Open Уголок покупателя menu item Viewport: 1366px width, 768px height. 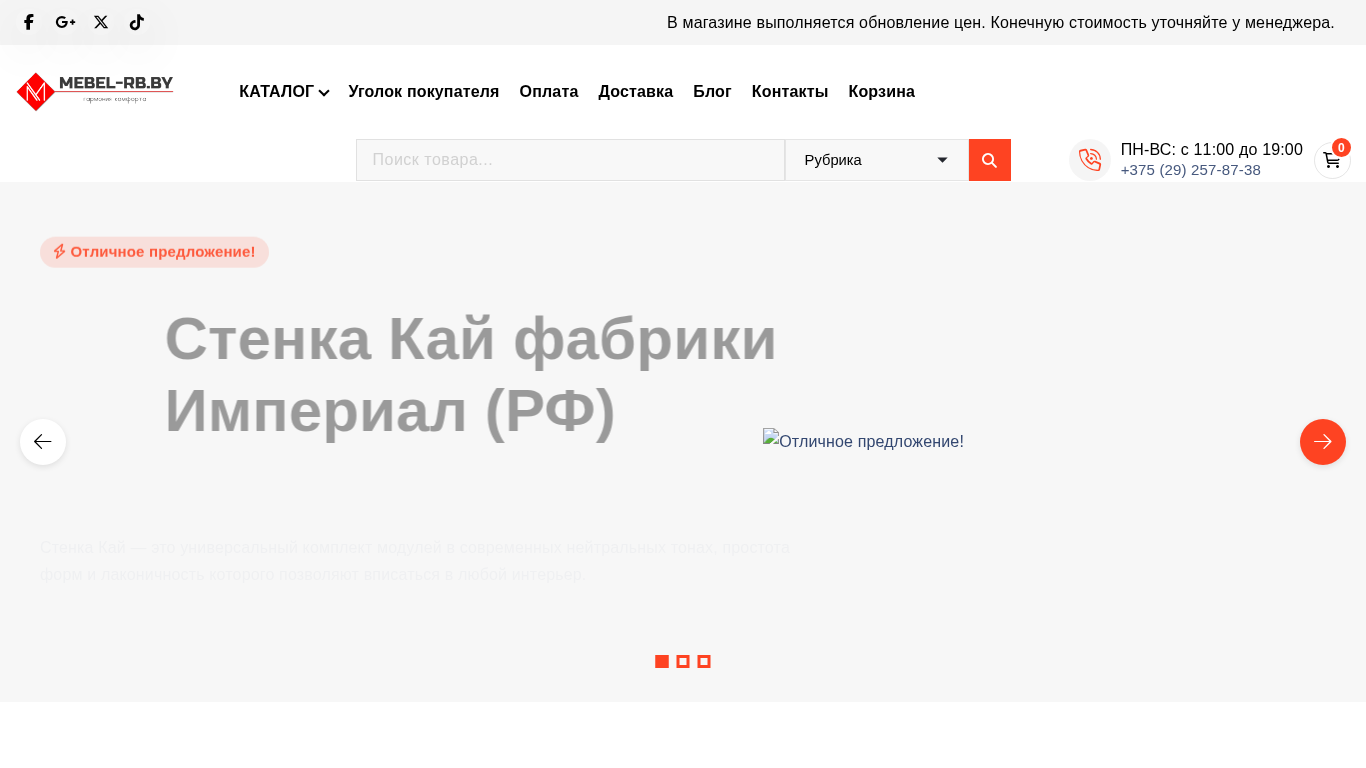click(x=424, y=92)
